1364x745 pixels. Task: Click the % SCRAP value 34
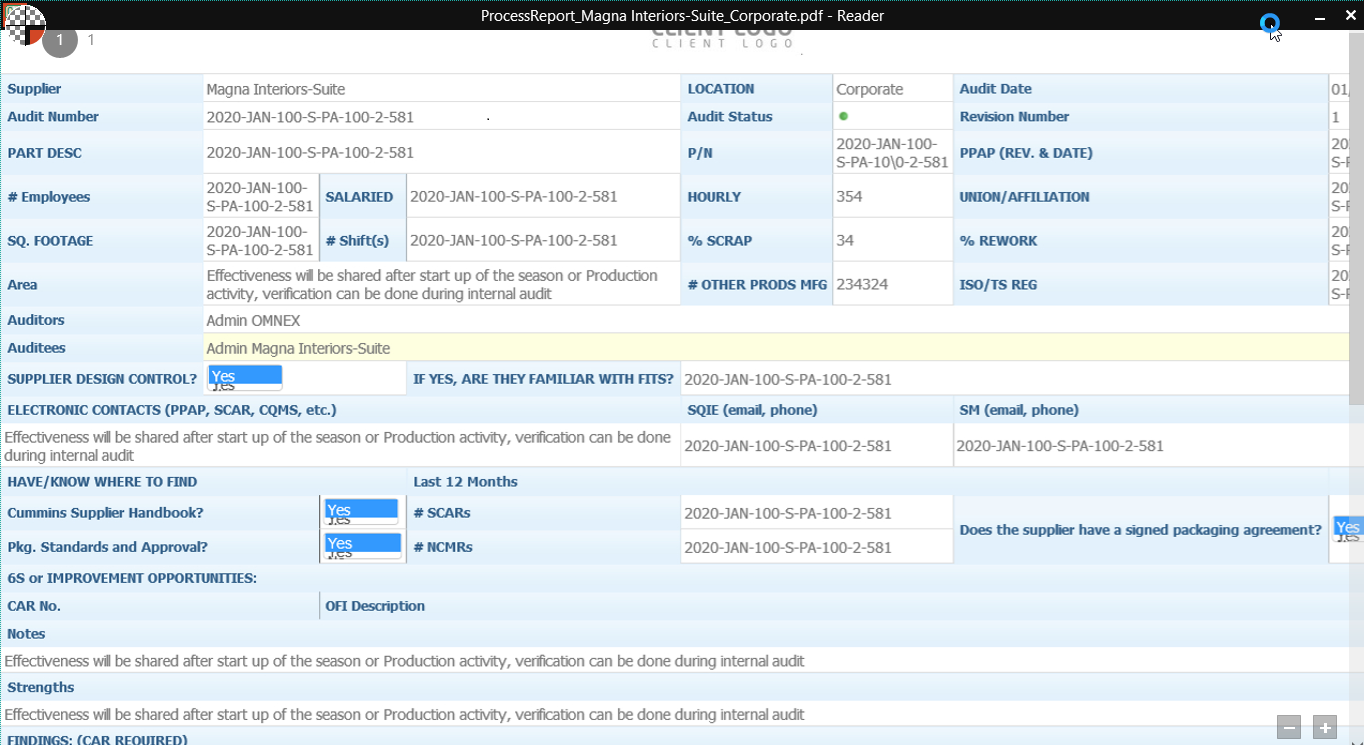coord(892,241)
